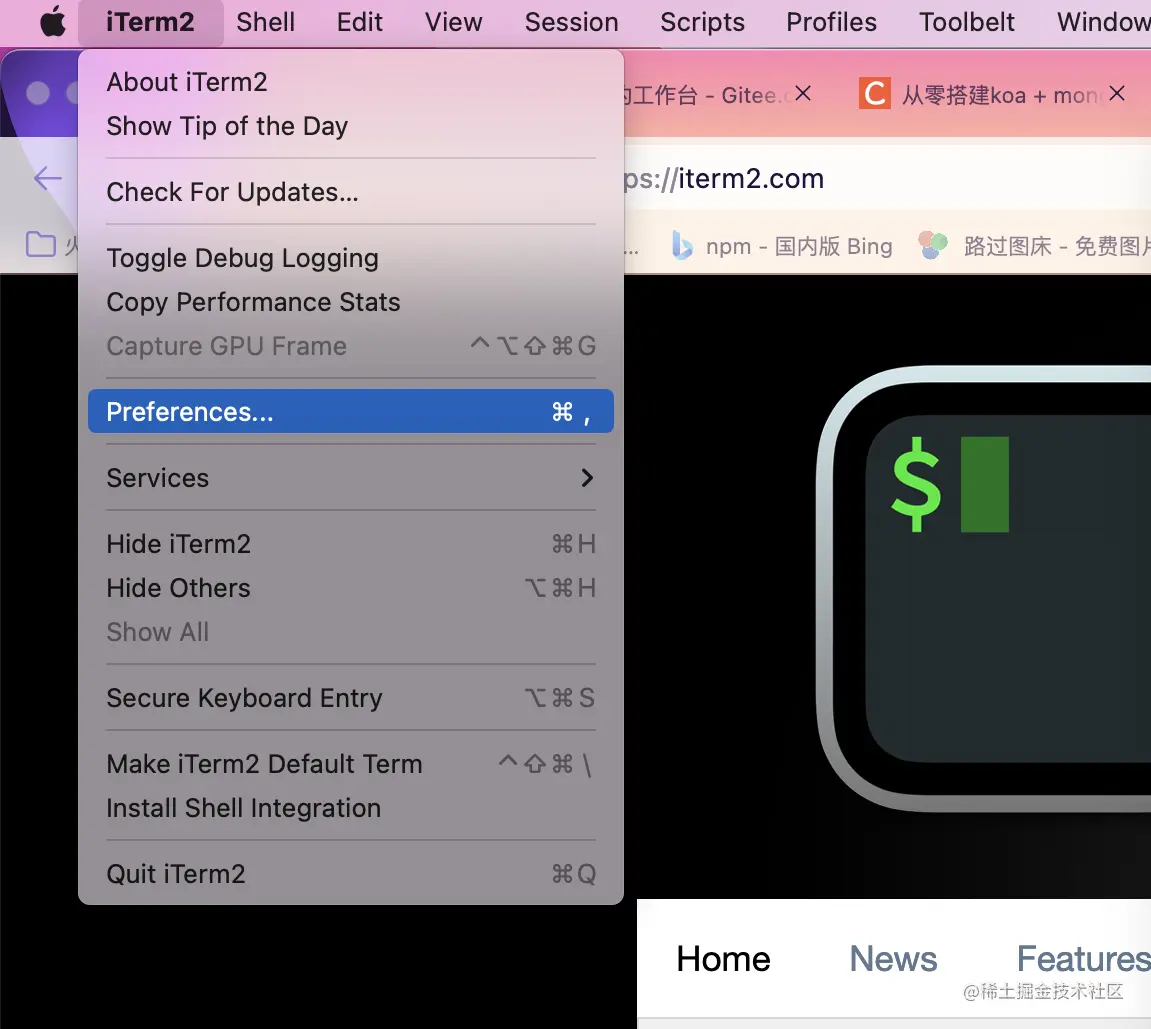Toggle Secure Keyboard Entry
Screen dimensions: 1151x1029
351,698
